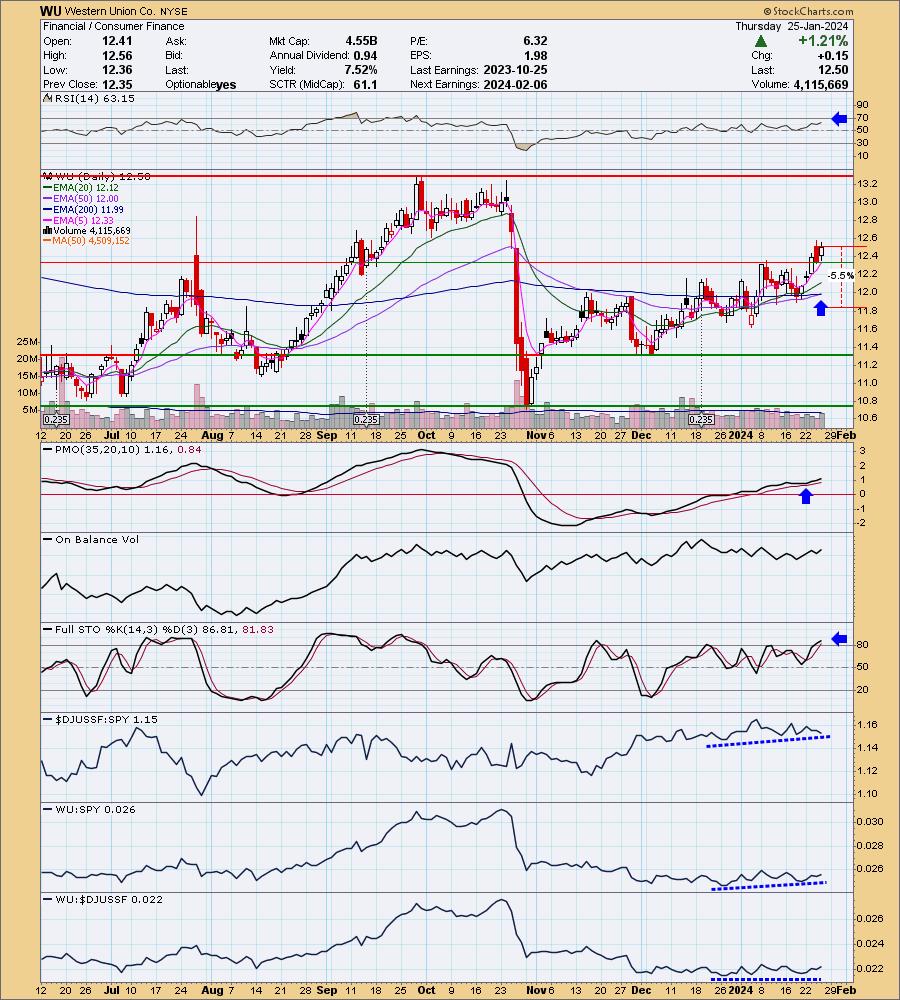The height and width of the screenshot is (1000, 900).
Task: Click the Prev Close value 12.35
Action: point(117,84)
